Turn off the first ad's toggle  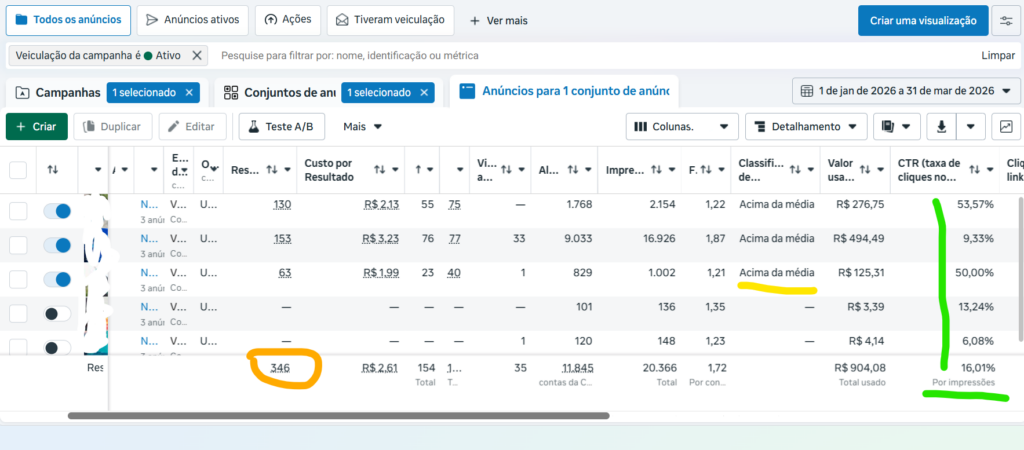(58, 211)
